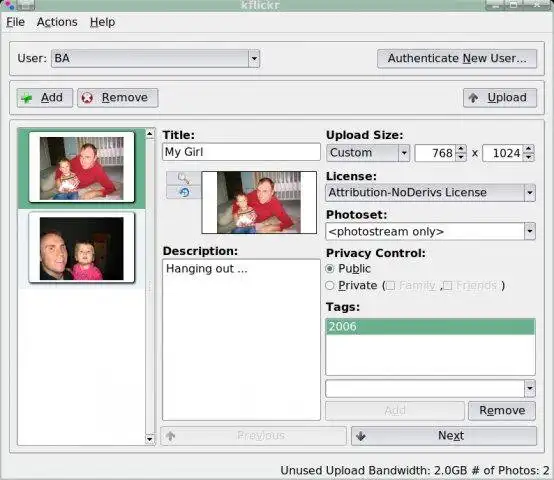This screenshot has height=480, width=554.
Task: Click the # of Photos: 2 status text
Action: pos(511,471)
